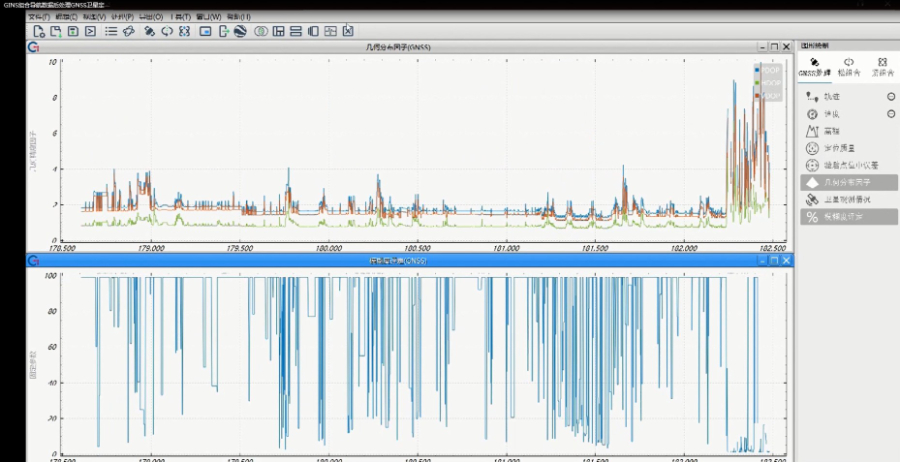The image size is (900, 462).
Task: Open the 文件(F) menu
Action: pos(38,17)
